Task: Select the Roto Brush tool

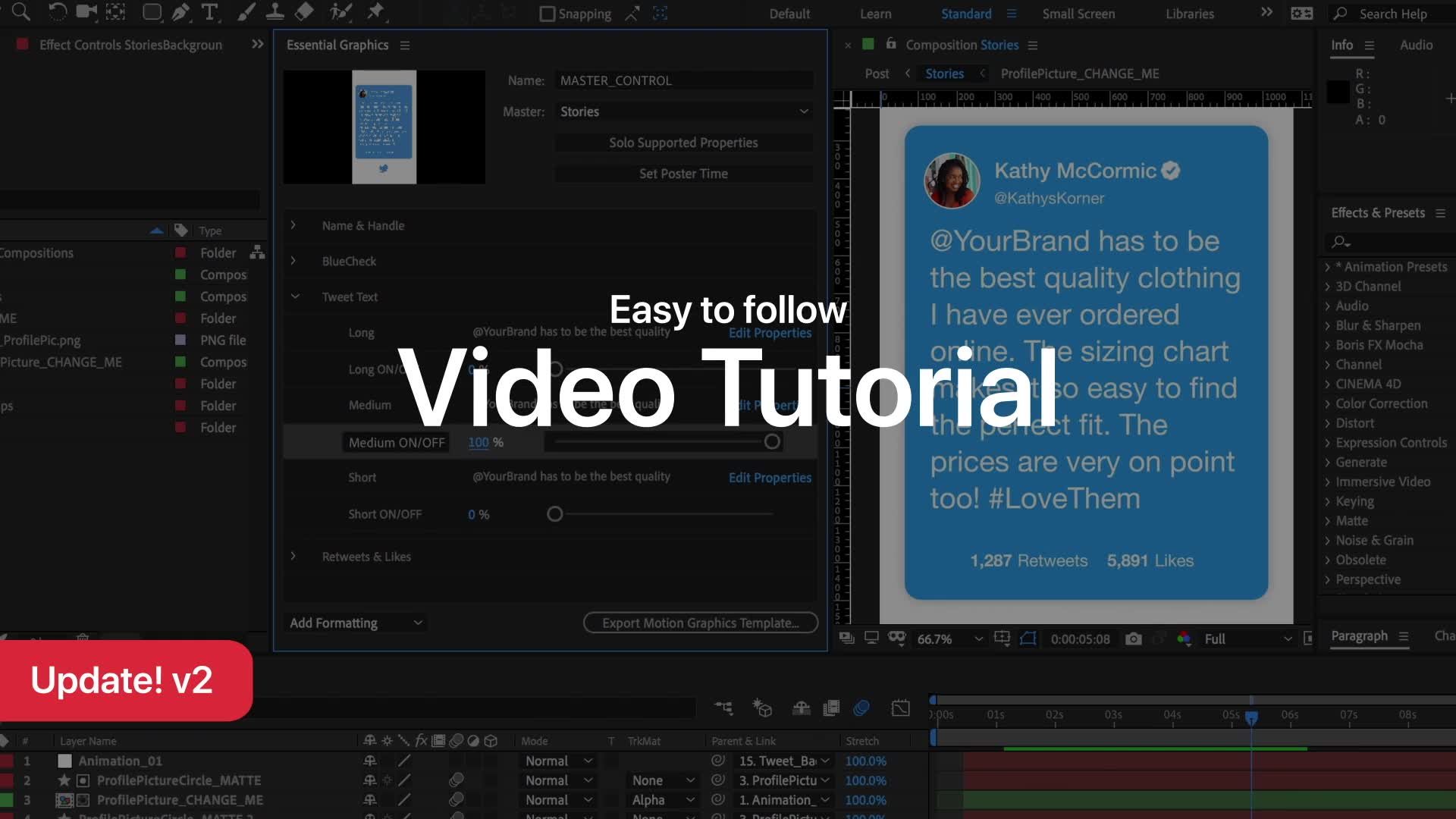Action: pyautogui.click(x=340, y=11)
